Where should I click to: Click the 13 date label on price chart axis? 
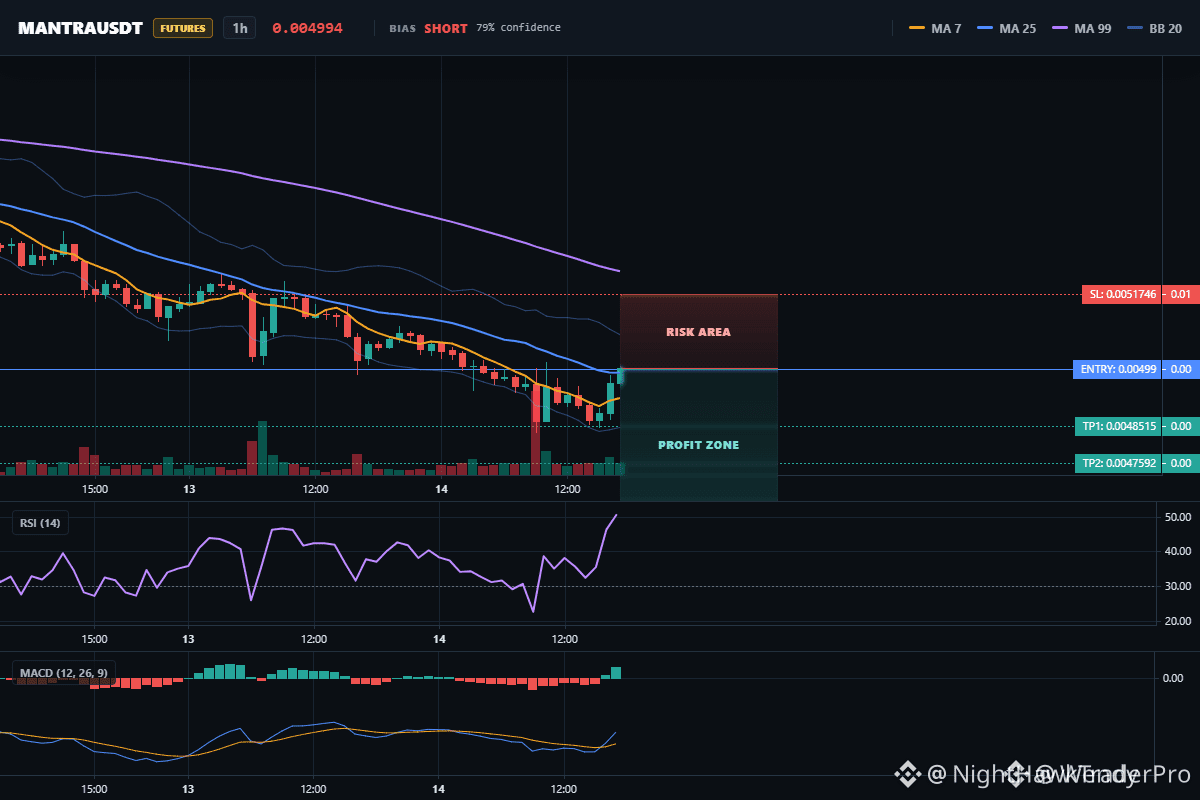click(x=188, y=488)
